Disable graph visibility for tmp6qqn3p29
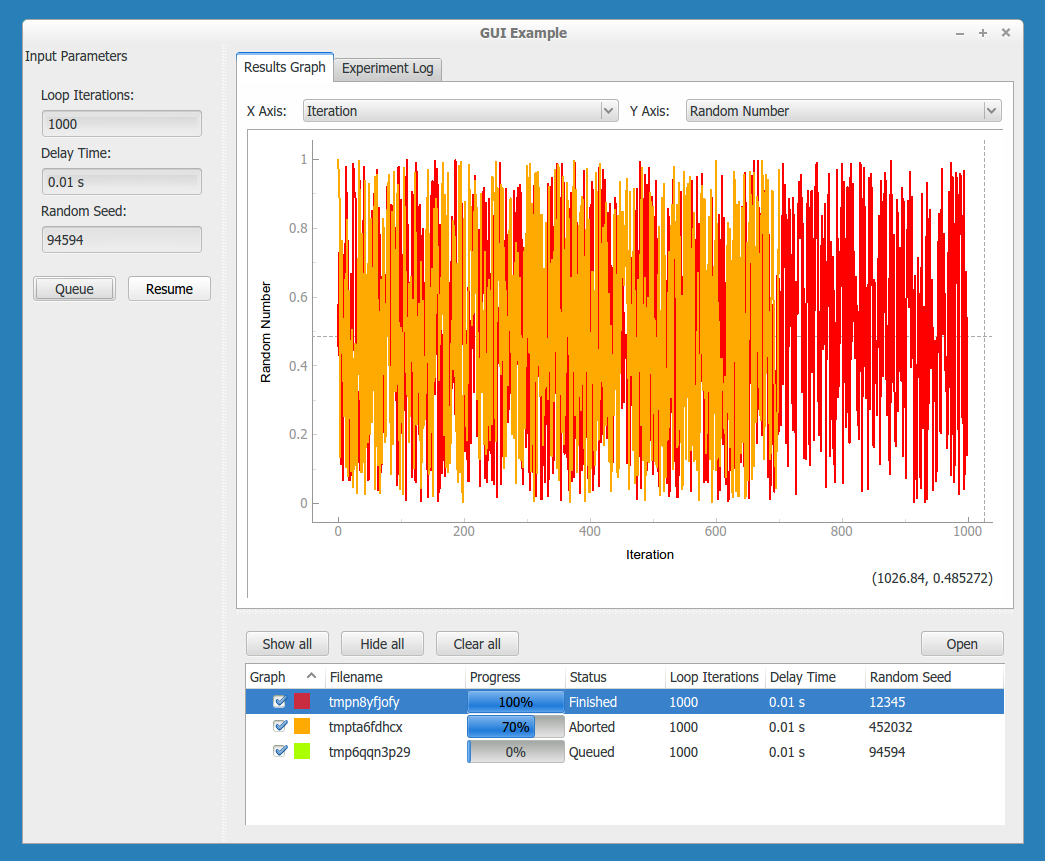Screen dimensions: 1045x861 tap(280, 752)
